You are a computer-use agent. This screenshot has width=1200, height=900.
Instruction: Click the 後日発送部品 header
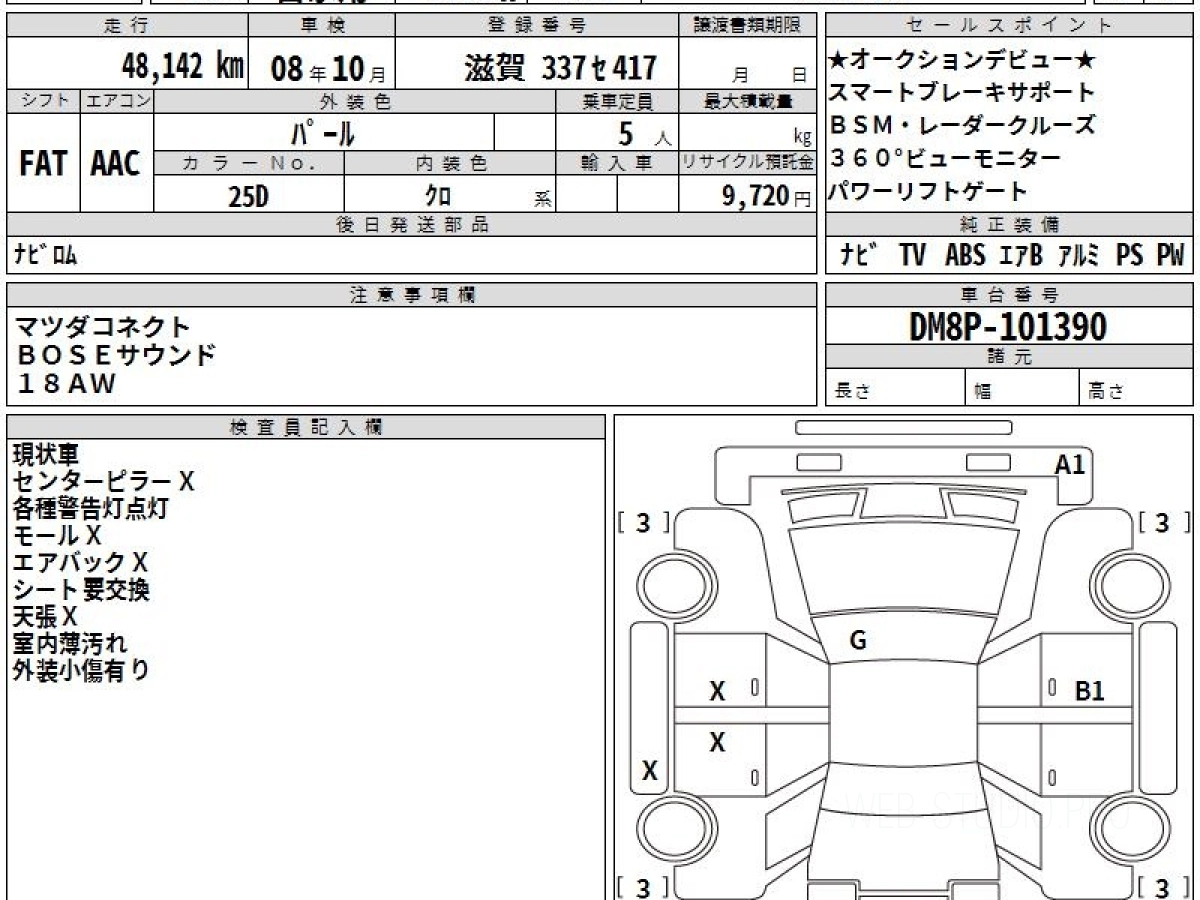point(411,225)
